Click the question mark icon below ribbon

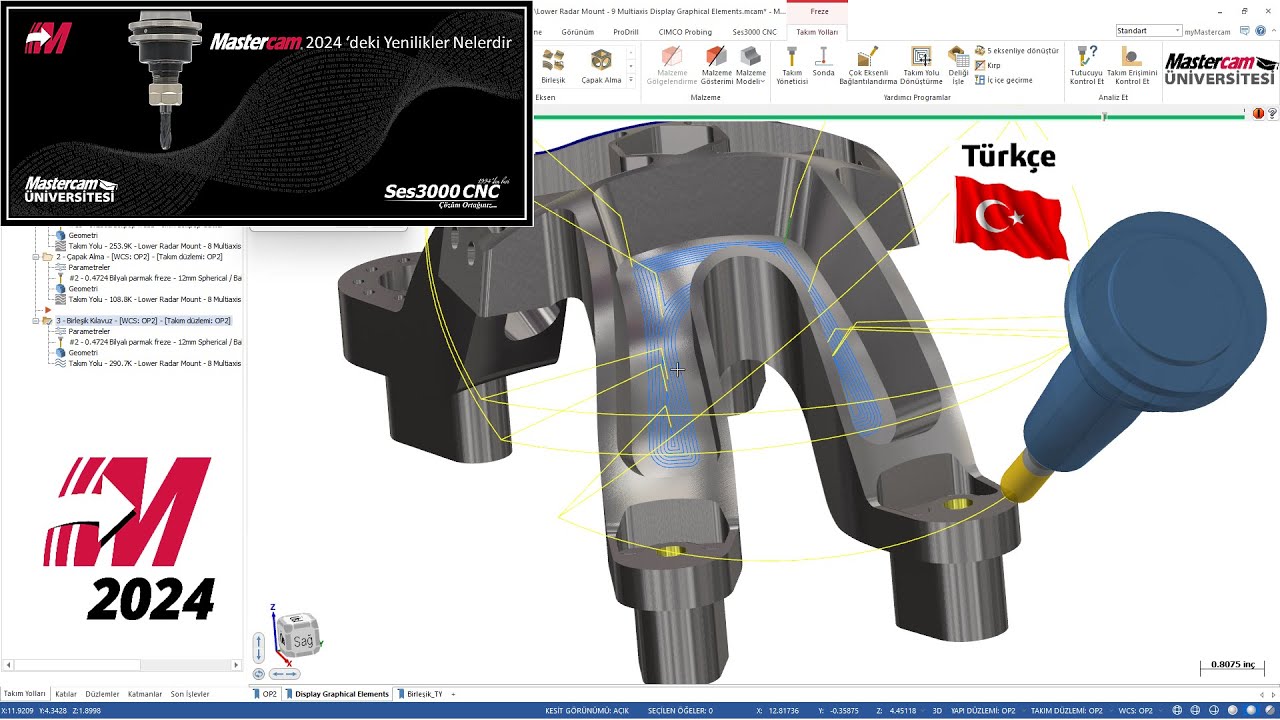point(1272,114)
